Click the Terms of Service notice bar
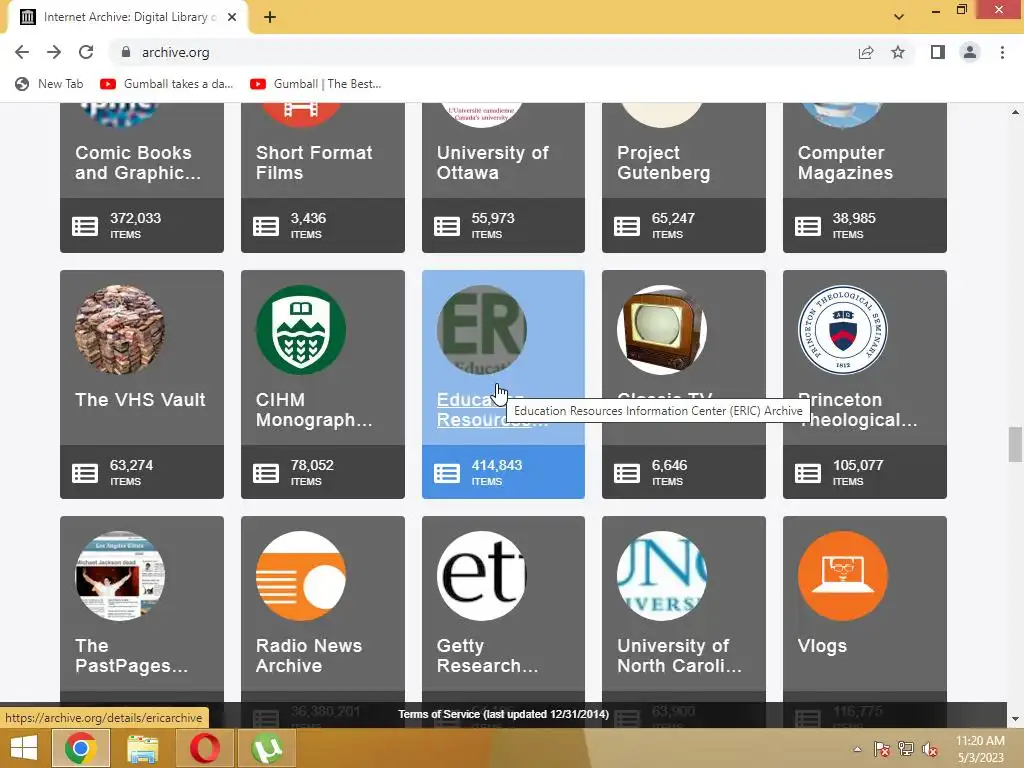Image resolution: width=1024 pixels, height=768 pixels. [x=504, y=714]
